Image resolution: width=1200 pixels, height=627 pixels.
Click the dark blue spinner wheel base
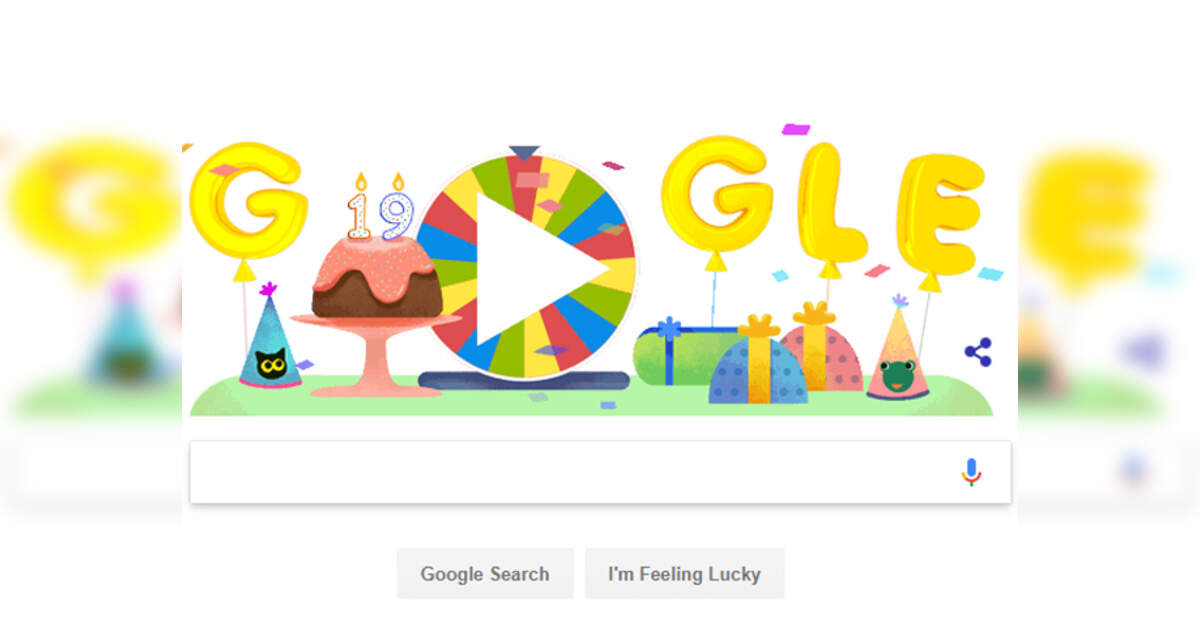523,380
